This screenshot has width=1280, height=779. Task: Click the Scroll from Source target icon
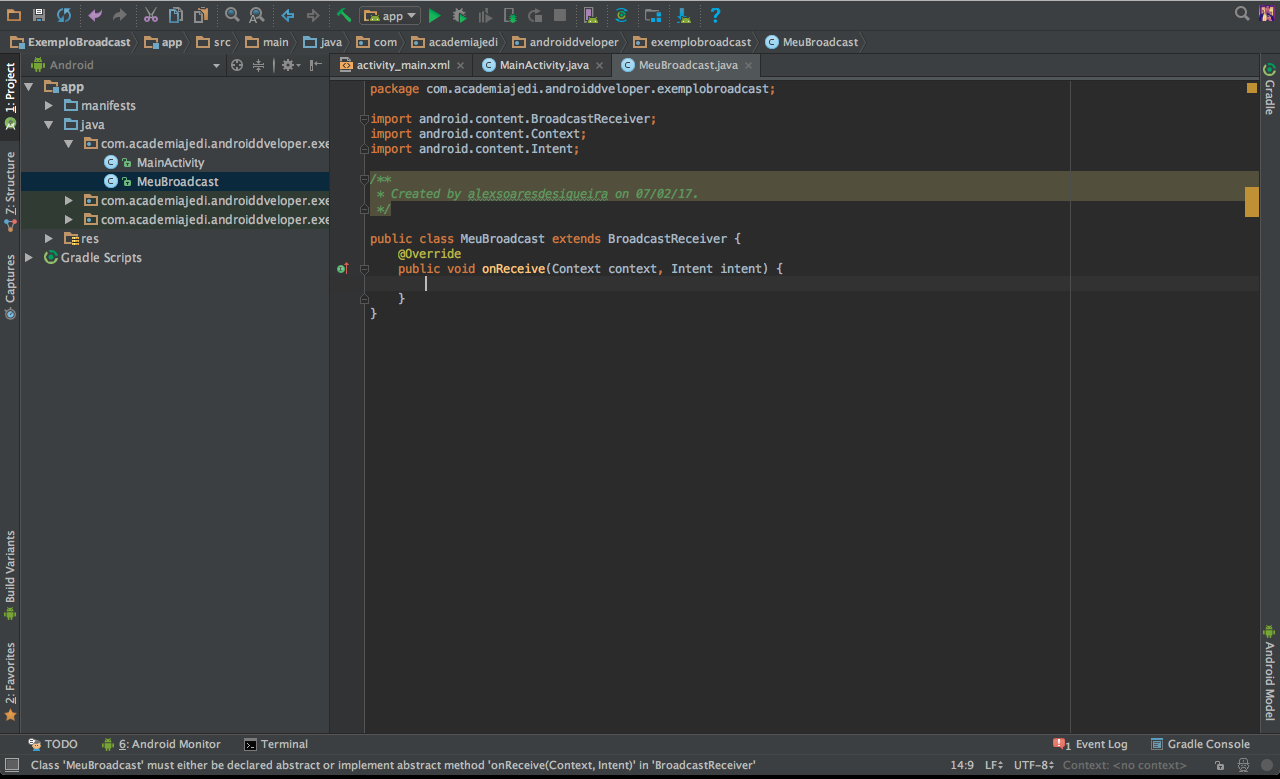pos(237,65)
